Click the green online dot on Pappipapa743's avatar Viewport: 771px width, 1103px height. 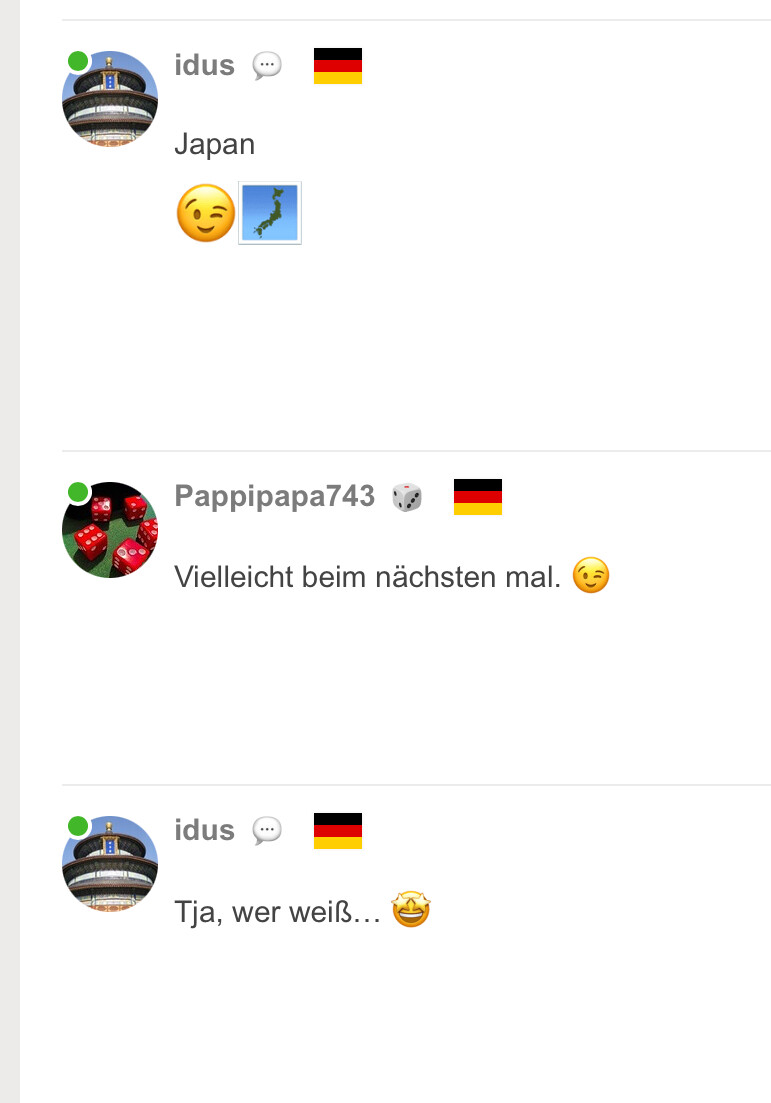(x=78, y=492)
